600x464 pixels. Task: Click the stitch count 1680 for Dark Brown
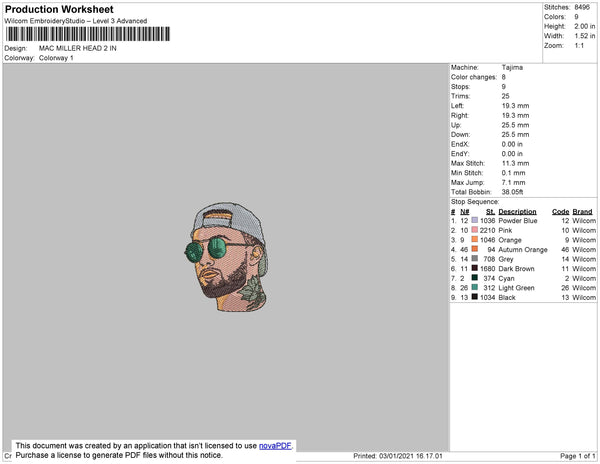coord(488,269)
